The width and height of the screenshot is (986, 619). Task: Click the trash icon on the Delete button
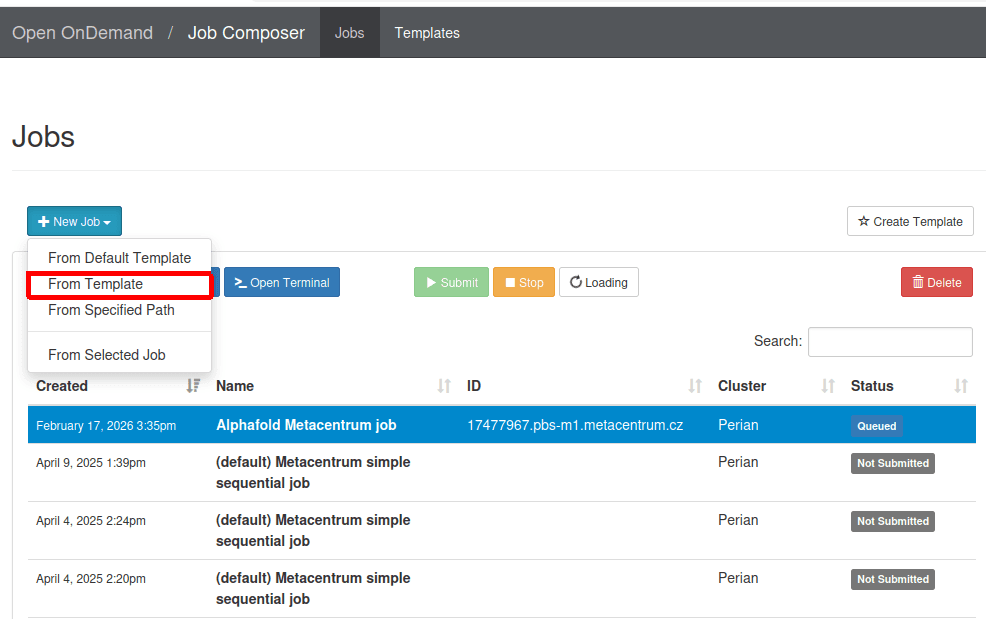tap(917, 282)
